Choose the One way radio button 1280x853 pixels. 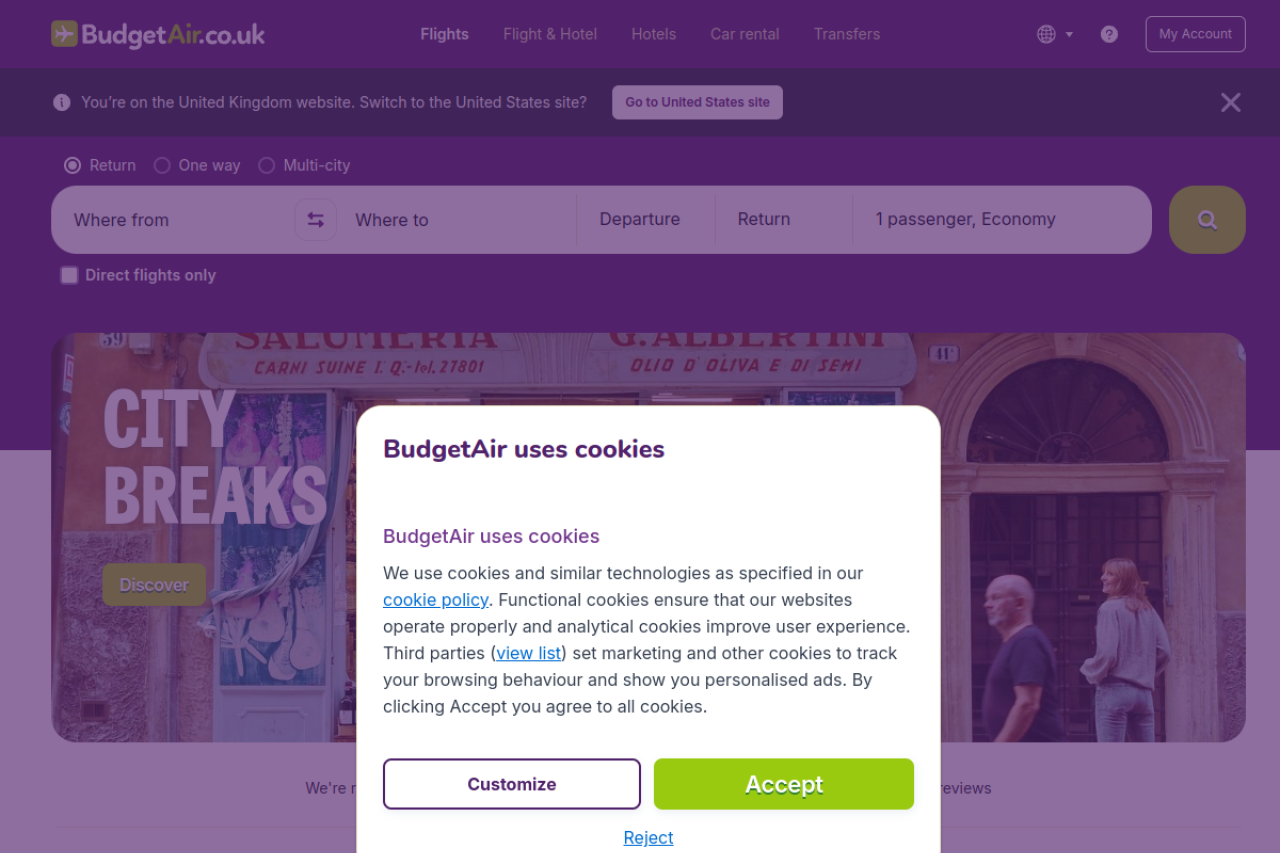pos(162,166)
